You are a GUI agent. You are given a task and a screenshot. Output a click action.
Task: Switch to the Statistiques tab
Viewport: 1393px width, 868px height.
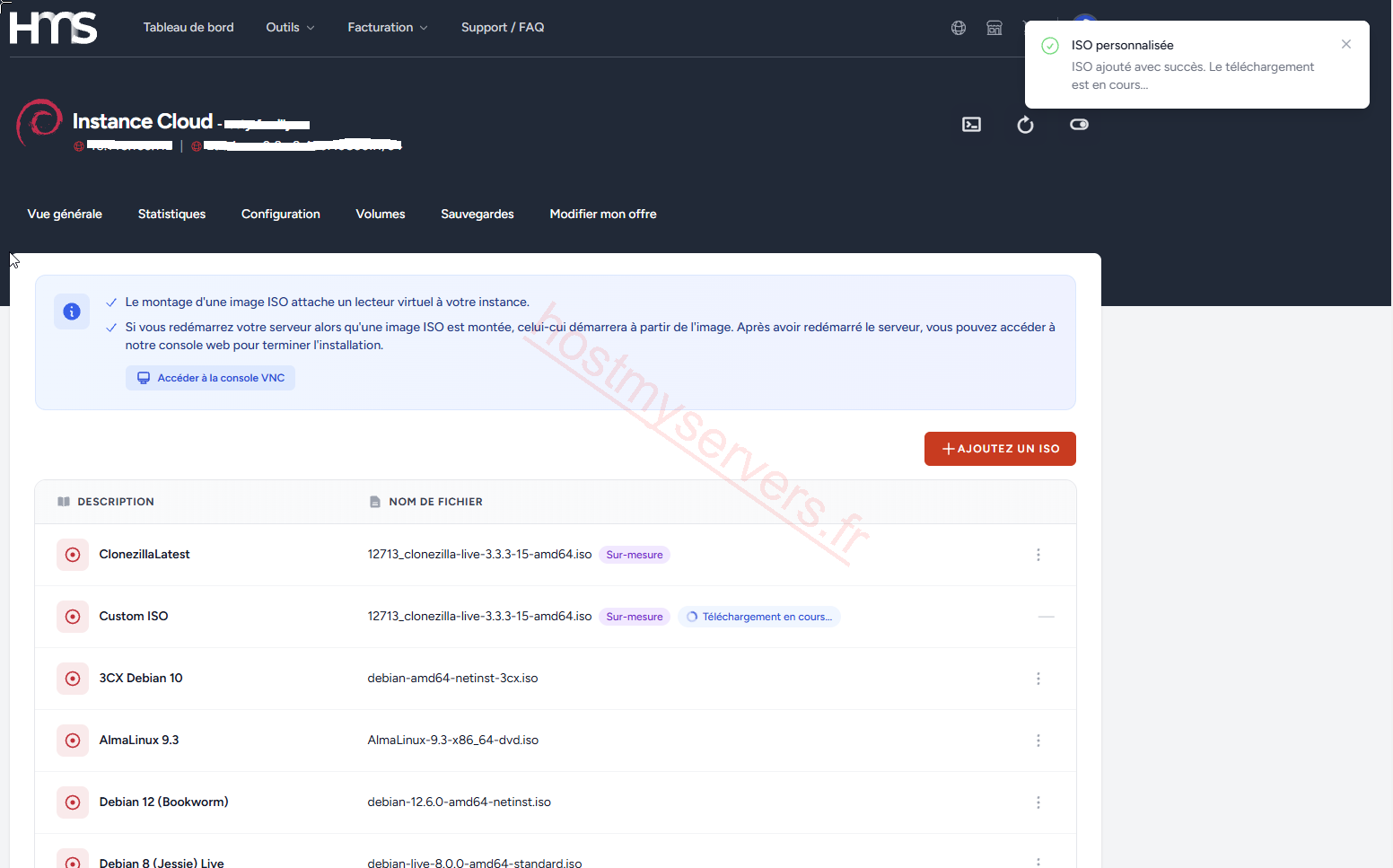[x=171, y=214]
